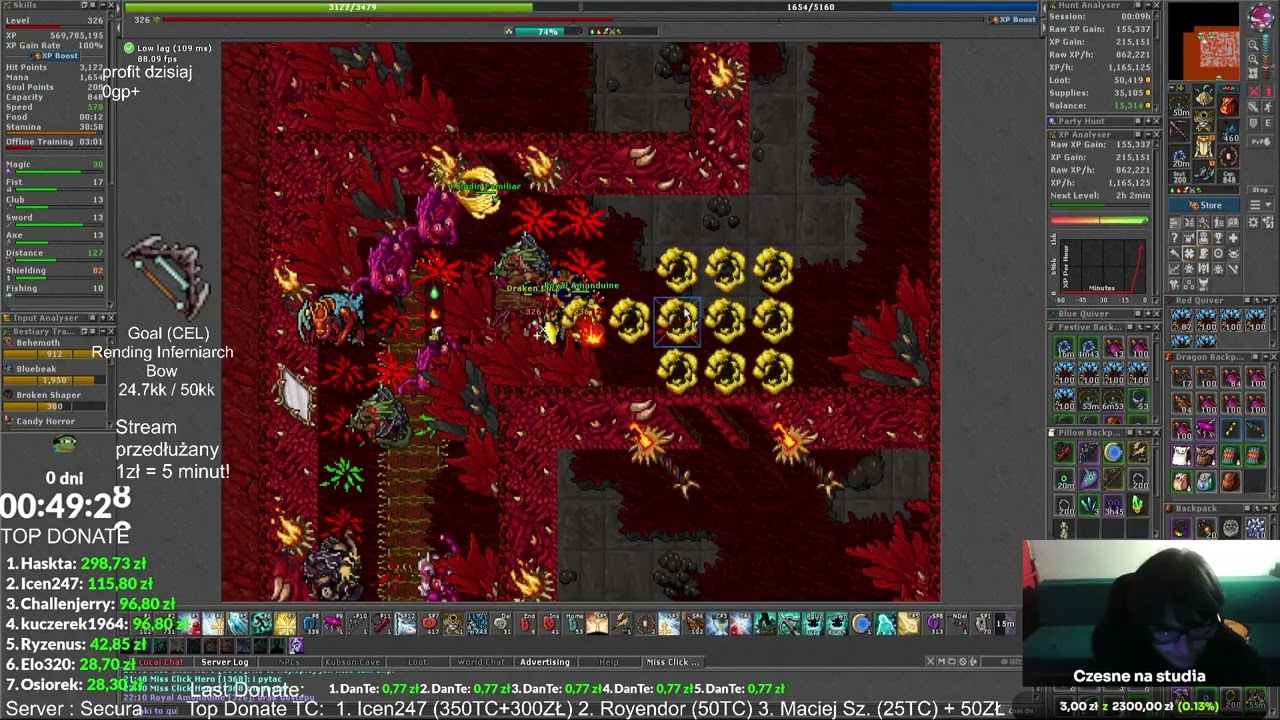This screenshot has width=1280, height=720.
Task: Click the white sheep bag in Dragon Backpack
Action: (1182, 456)
